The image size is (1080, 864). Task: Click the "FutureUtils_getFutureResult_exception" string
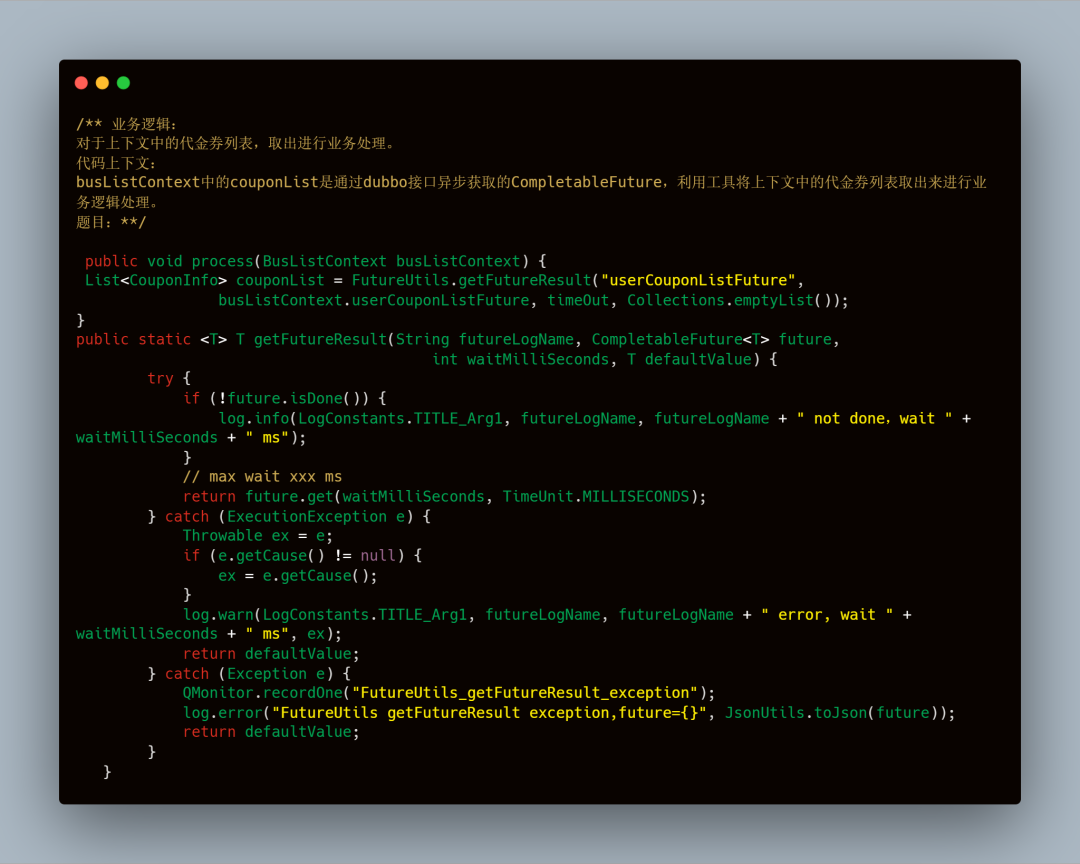coord(525,693)
